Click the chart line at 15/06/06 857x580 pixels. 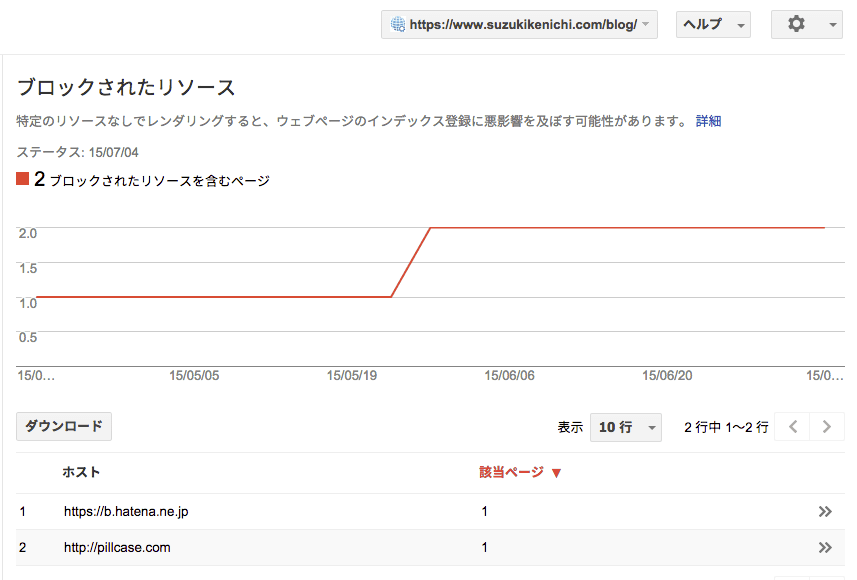click(509, 228)
